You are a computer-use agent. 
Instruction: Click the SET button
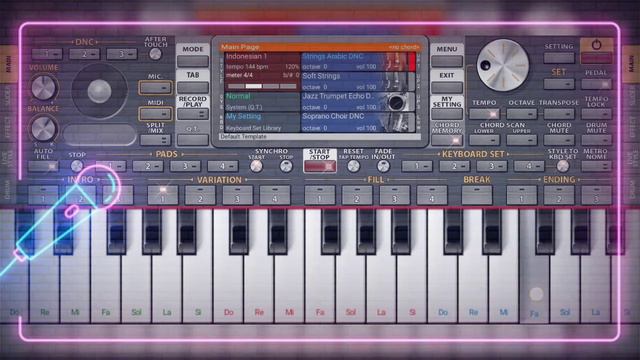(559, 84)
